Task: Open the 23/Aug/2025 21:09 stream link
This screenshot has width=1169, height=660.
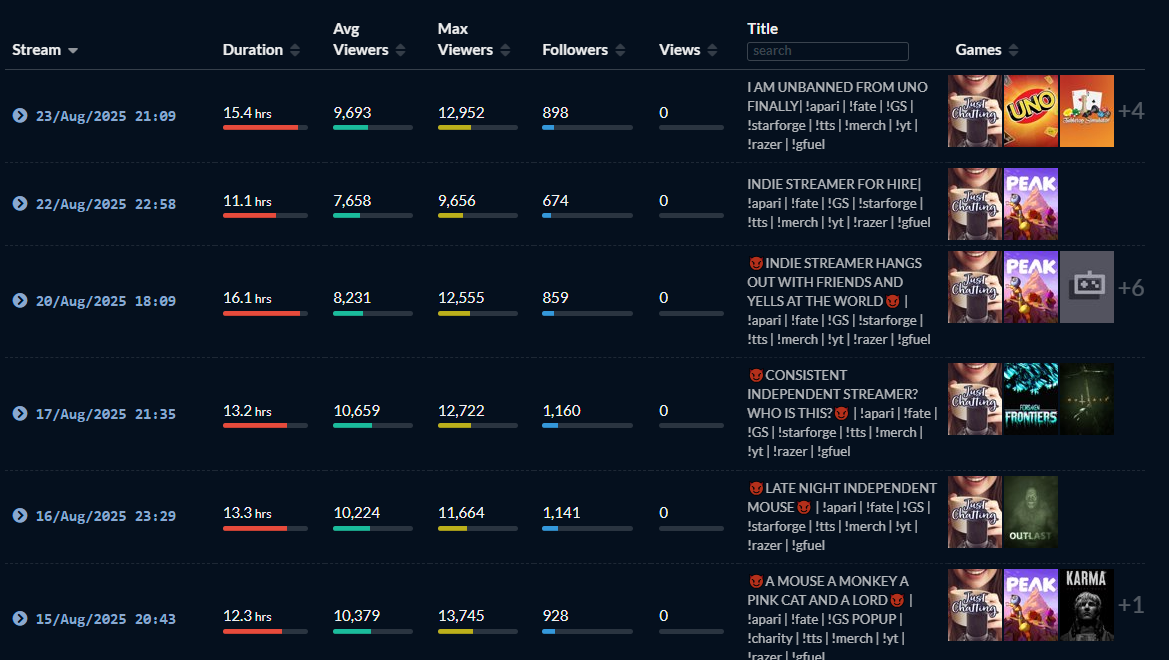Action: pyautogui.click(x=106, y=116)
